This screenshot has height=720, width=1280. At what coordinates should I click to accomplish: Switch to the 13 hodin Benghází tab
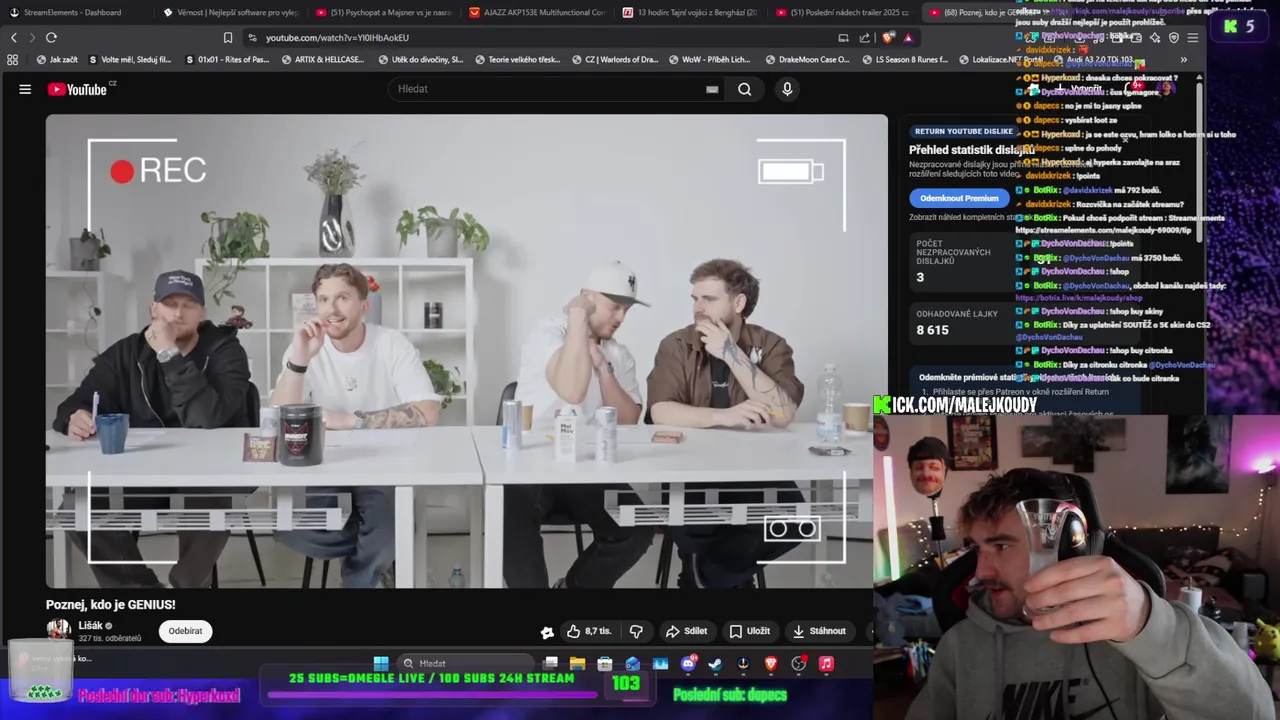point(690,12)
